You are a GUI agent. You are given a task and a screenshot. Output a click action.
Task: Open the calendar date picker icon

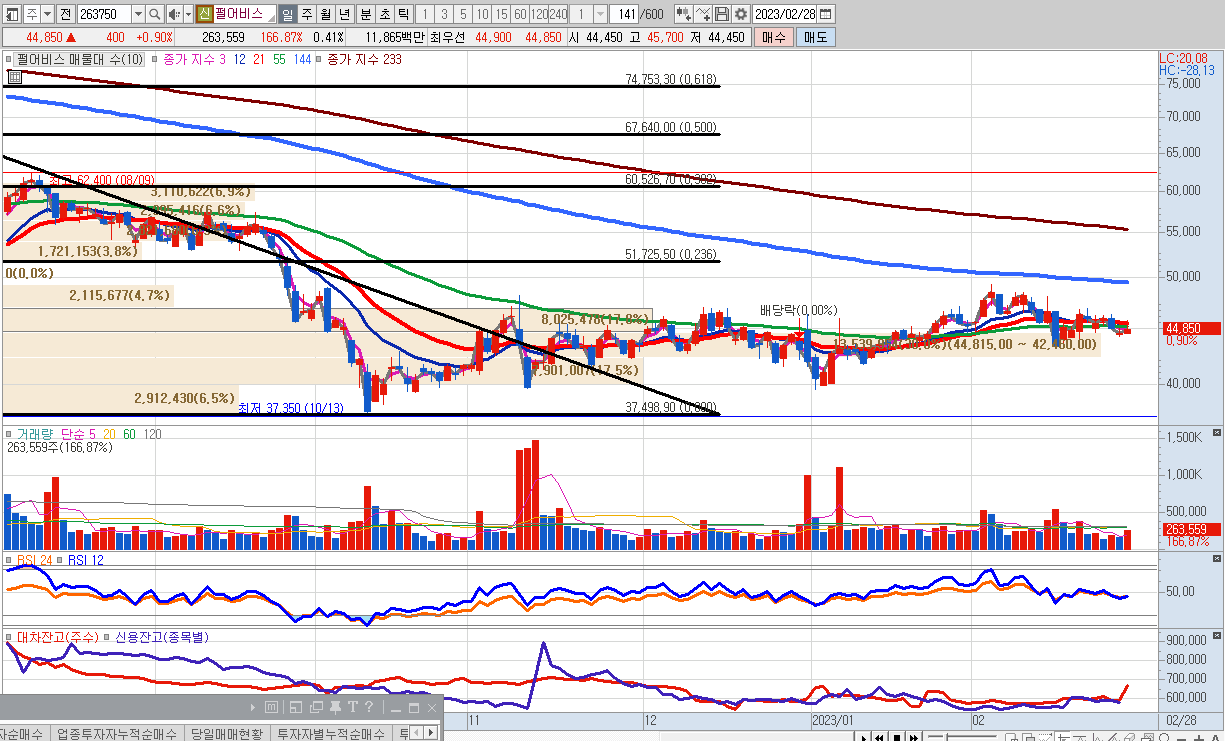(x=825, y=14)
